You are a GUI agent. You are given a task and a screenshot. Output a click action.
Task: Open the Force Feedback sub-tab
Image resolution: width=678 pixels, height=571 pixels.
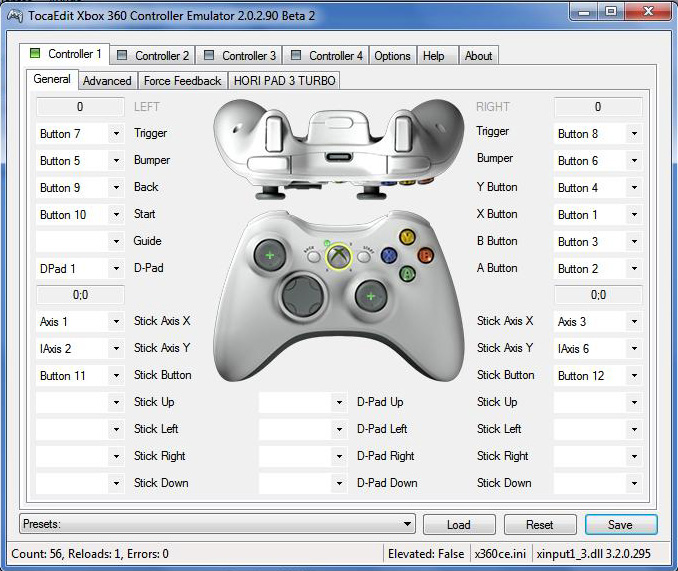coord(182,81)
